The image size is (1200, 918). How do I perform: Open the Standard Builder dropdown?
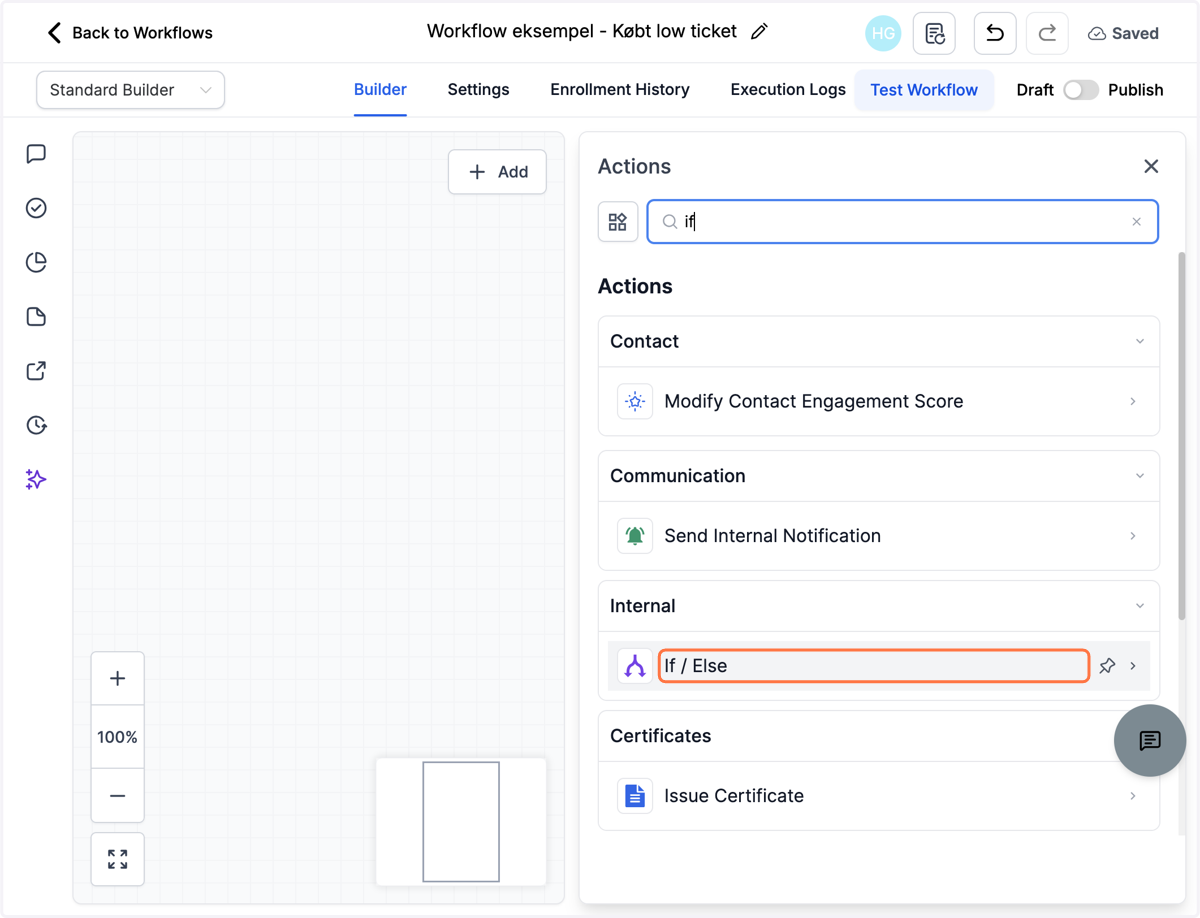tap(130, 90)
